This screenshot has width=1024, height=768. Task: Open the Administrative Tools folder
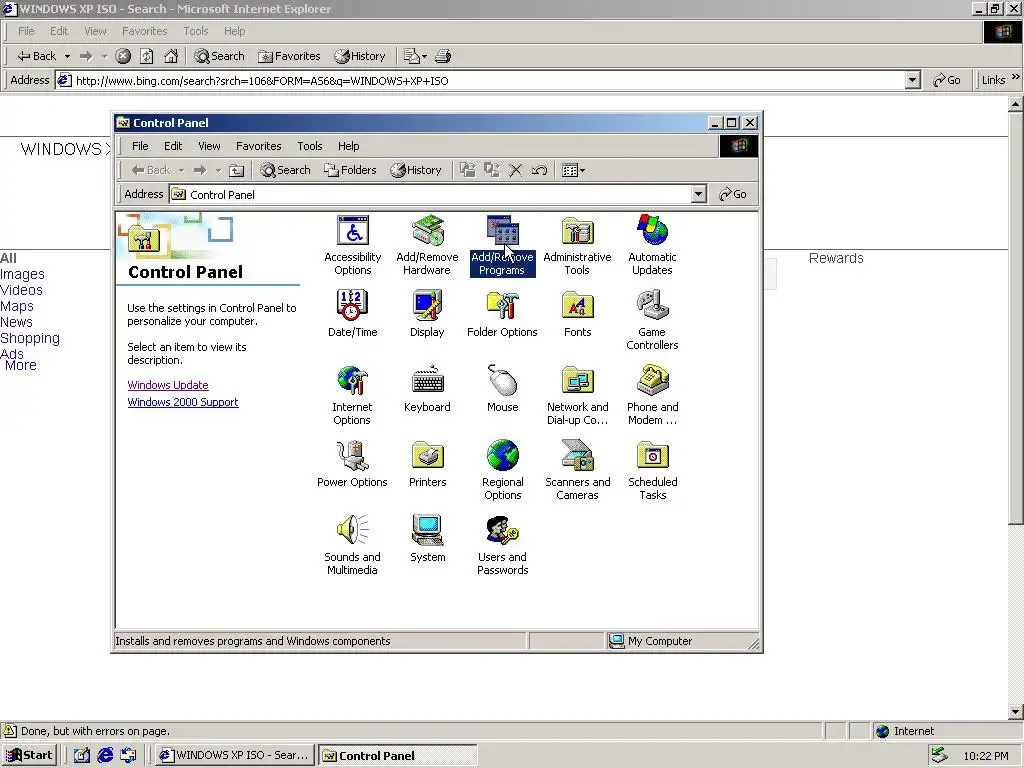tap(577, 246)
